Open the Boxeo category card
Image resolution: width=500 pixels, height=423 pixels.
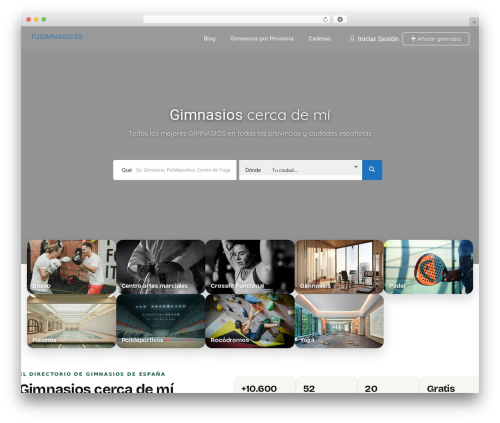[71, 267]
